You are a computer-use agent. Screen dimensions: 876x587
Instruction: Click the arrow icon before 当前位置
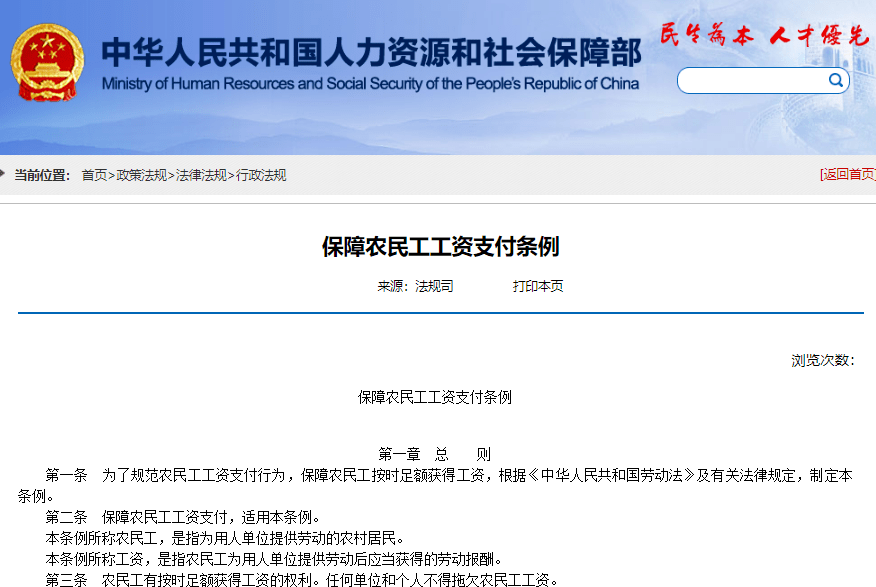click(4, 174)
